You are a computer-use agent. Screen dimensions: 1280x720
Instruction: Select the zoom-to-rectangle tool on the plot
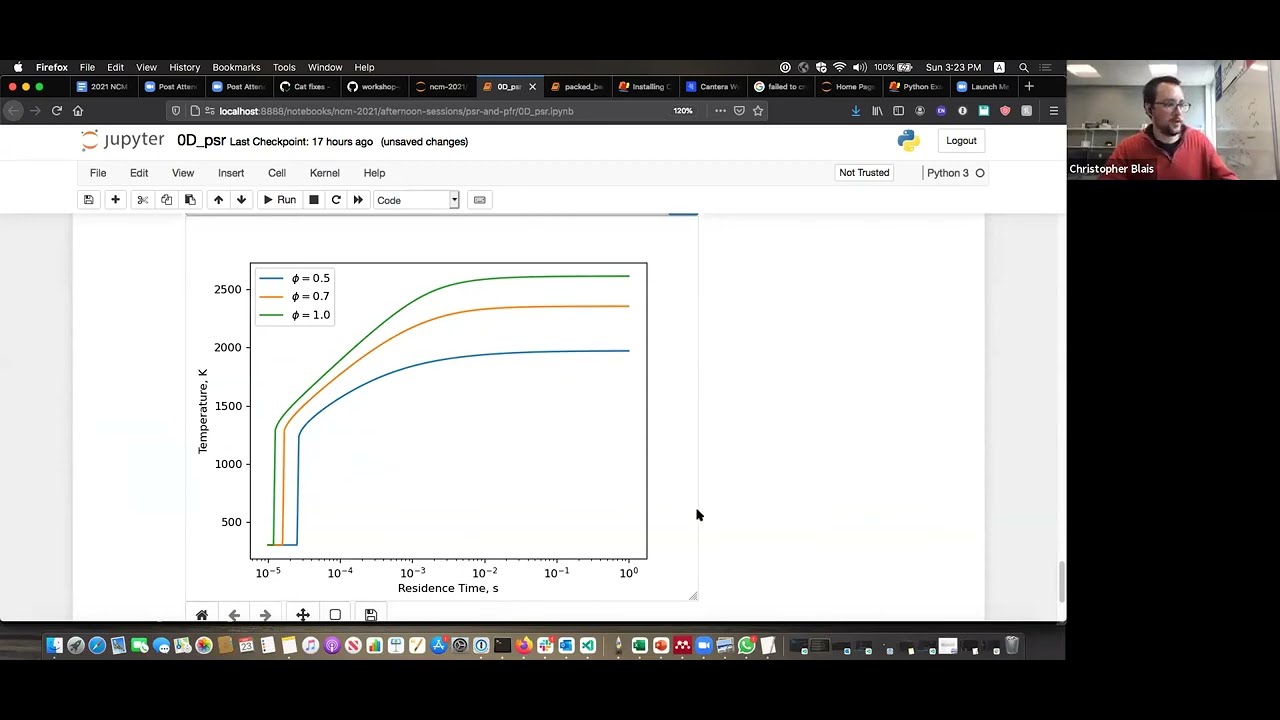pos(335,614)
